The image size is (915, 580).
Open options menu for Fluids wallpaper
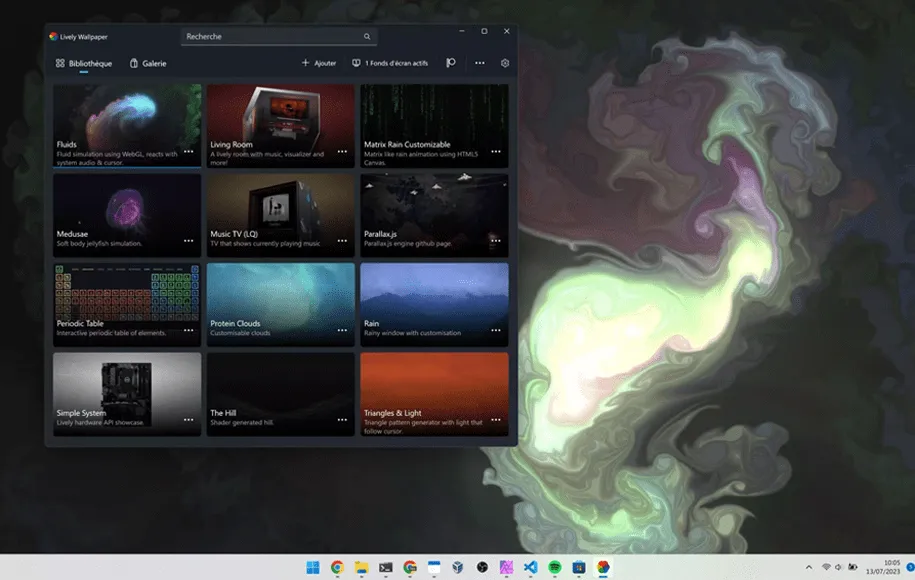188,151
